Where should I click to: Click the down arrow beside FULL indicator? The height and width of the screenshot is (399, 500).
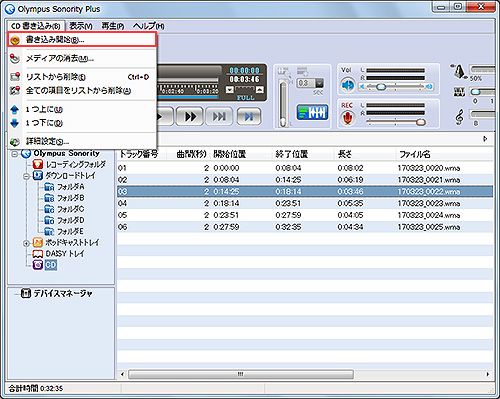click(x=230, y=90)
